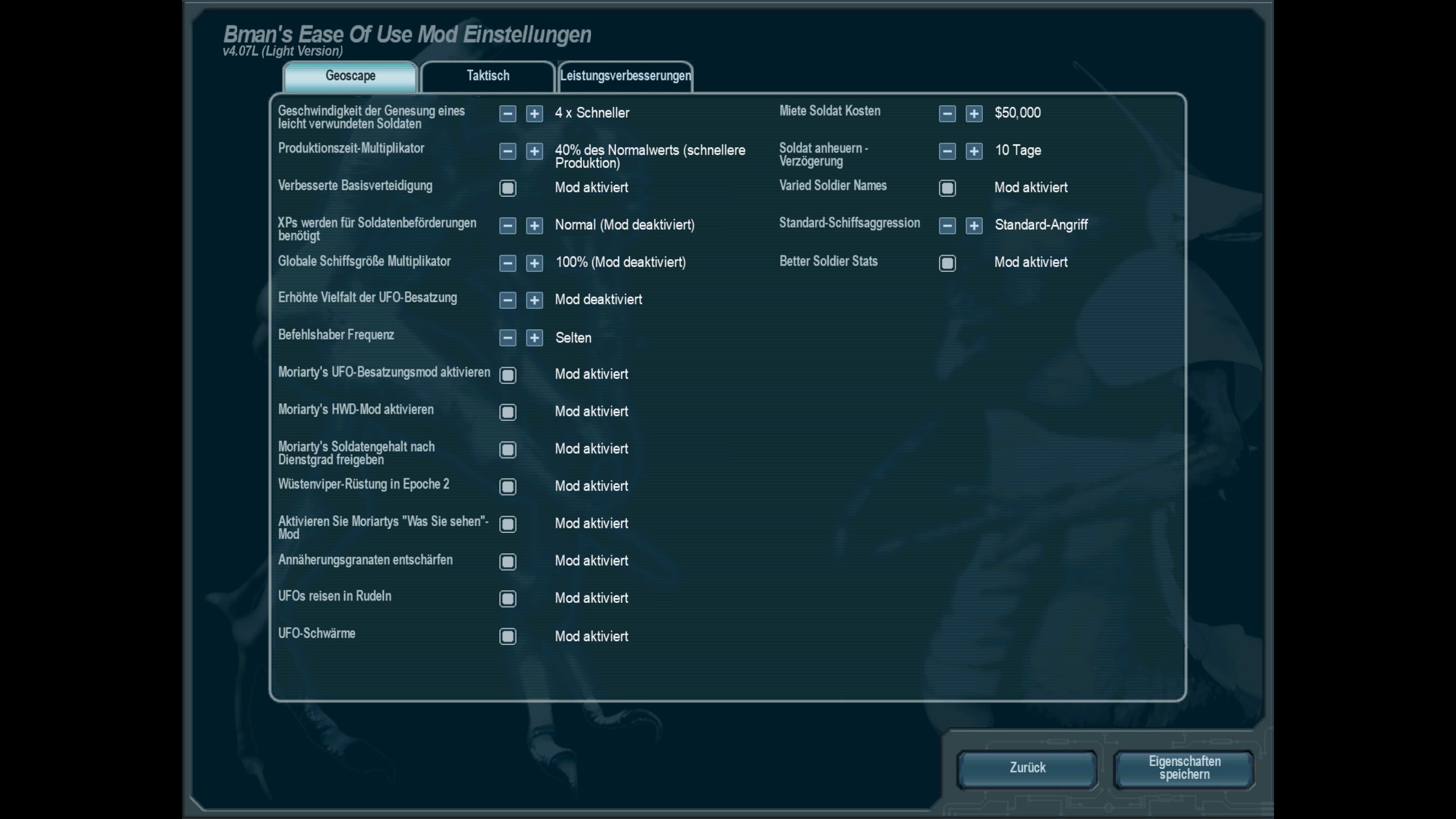The width and height of the screenshot is (1456, 819).
Task: Toggle Better Soldier Stats checkbox
Action: (x=947, y=263)
